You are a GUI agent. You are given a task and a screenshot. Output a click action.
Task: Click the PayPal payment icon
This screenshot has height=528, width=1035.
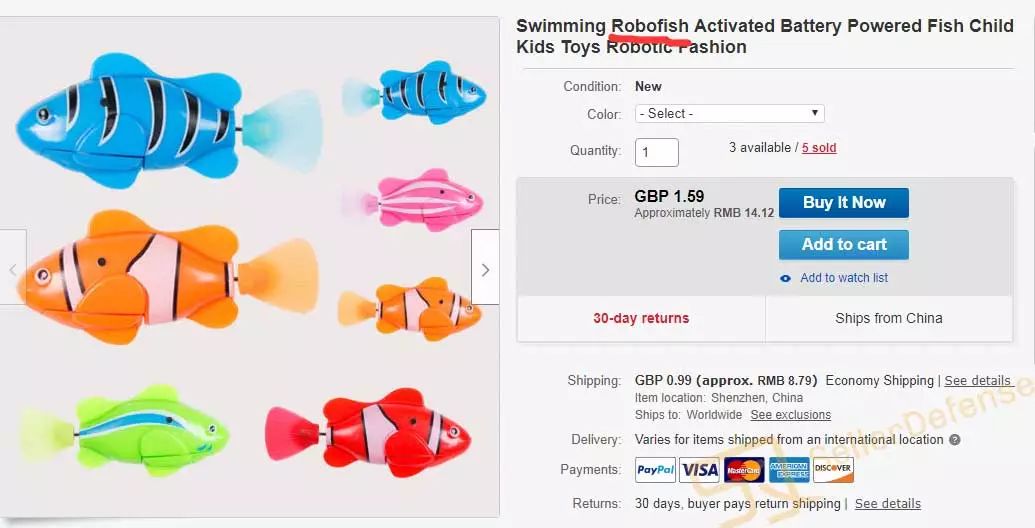pyautogui.click(x=655, y=470)
